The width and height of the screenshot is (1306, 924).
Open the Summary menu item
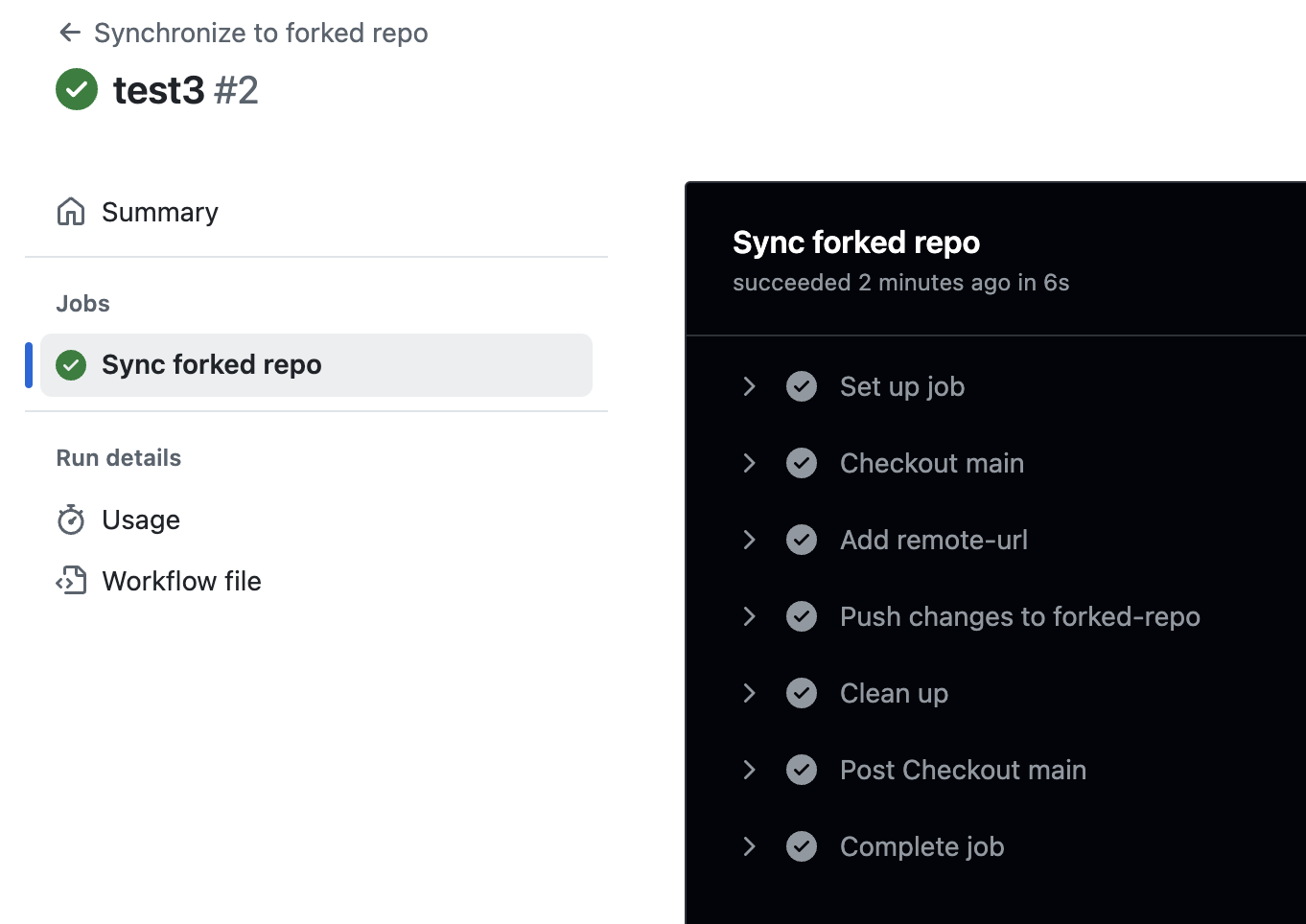[x=160, y=212]
